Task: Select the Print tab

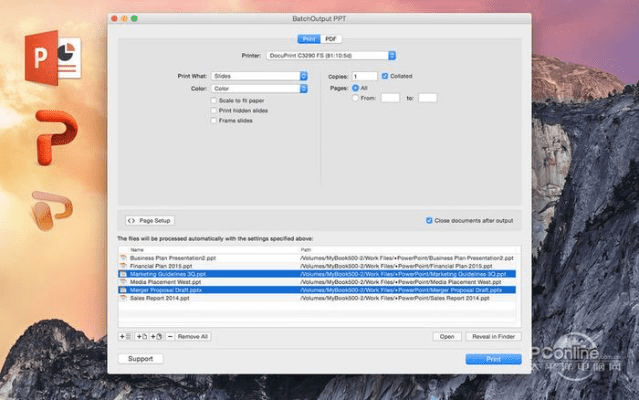Action: tap(308, 38)
